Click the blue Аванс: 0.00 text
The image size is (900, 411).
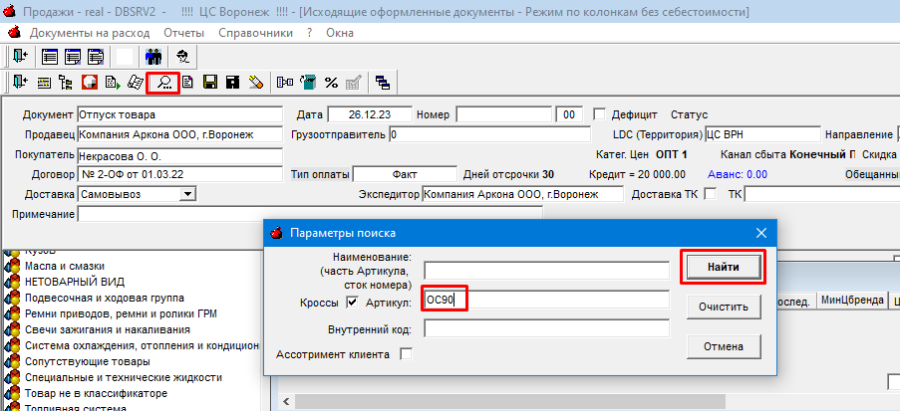pyautogui.click(x=738, y=174)
